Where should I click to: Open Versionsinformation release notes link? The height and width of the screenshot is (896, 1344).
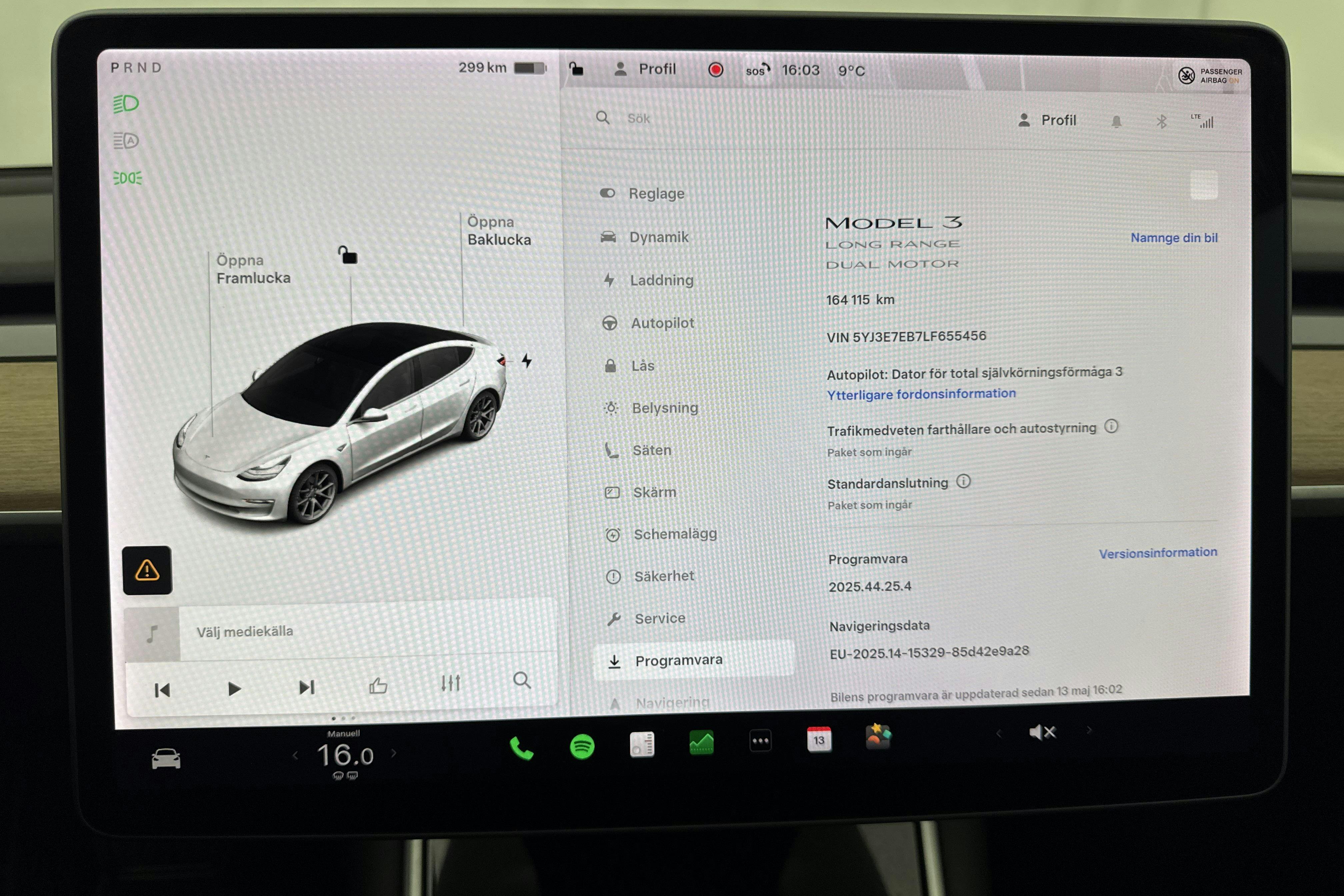click(1158, 553)
